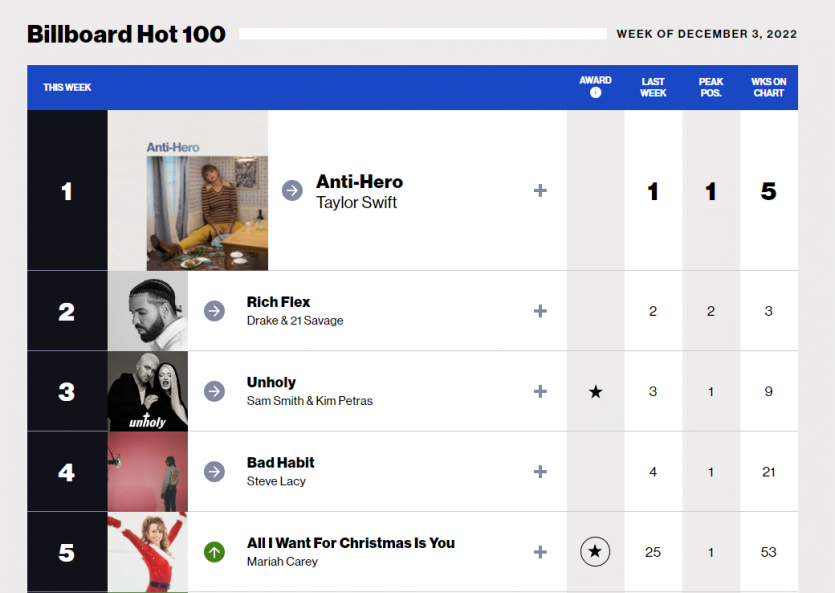This screenshot has height=593, width=835.
Task: Click the Drake & 21 Savage artist link
Action: pos(295,321)
